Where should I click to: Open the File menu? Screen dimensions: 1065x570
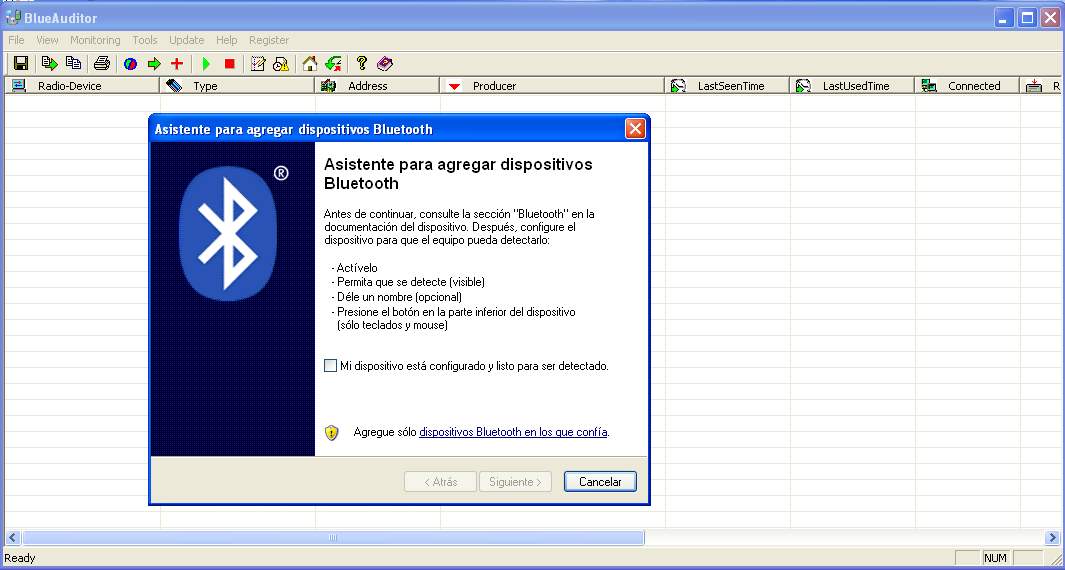point(16,40)
